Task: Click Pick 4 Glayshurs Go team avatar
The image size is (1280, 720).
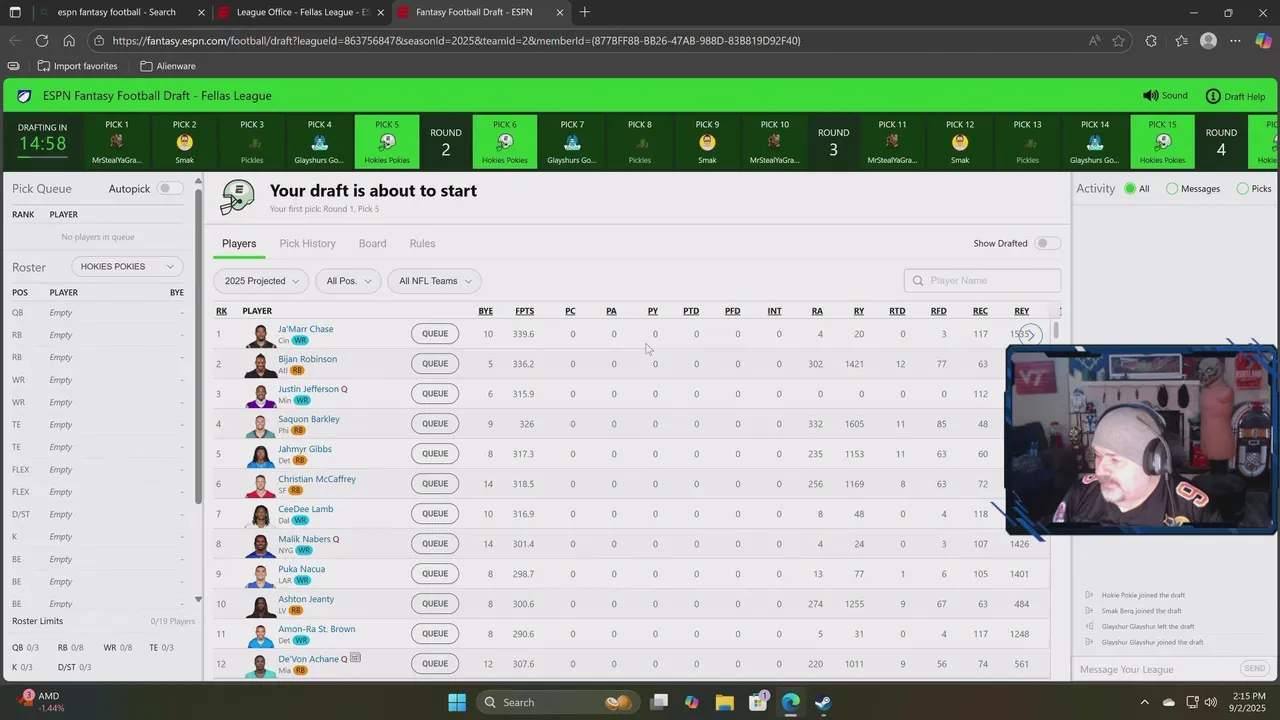Action: [x=320, y=142]
